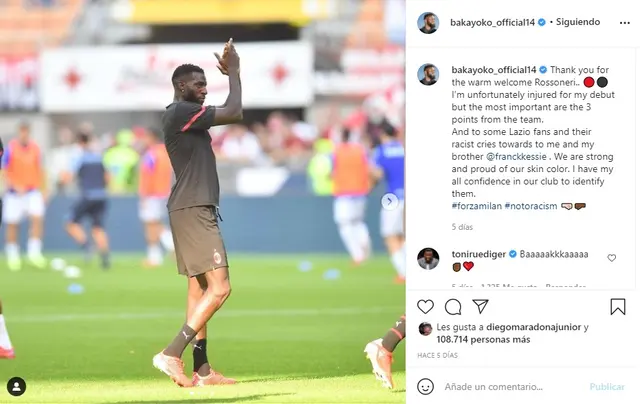Open emoji picker smiley icon
640x404 pixels.
coord(425,386)
